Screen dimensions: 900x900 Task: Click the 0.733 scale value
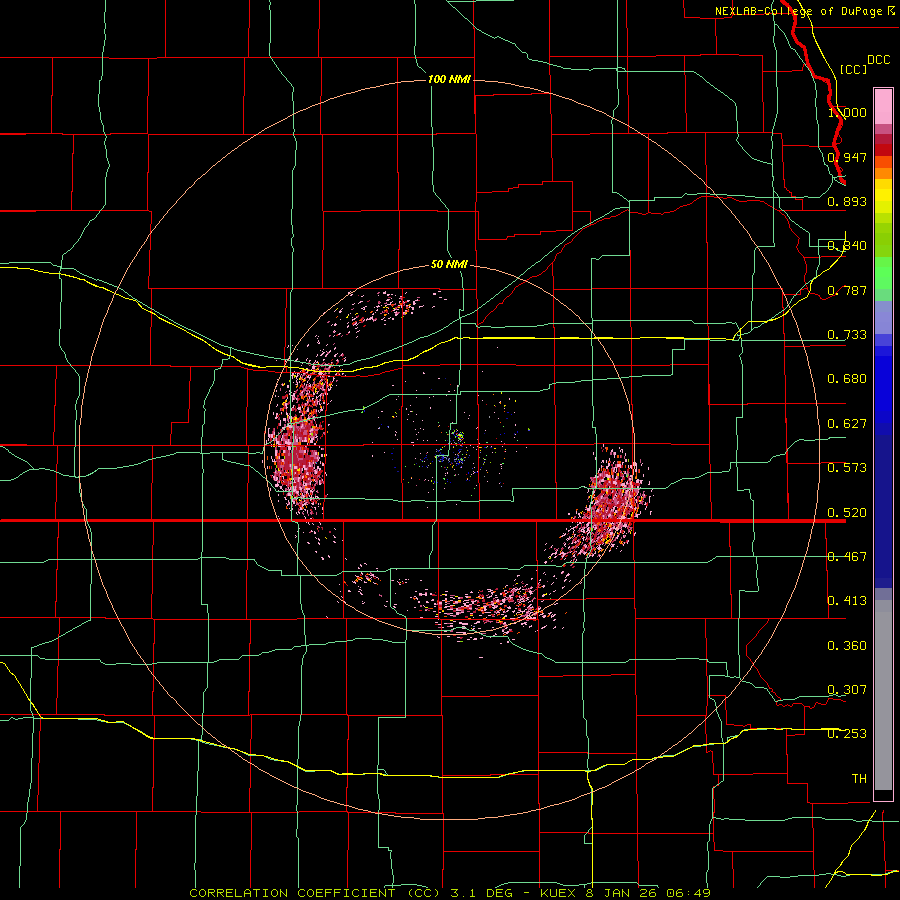tap(847, 335)
